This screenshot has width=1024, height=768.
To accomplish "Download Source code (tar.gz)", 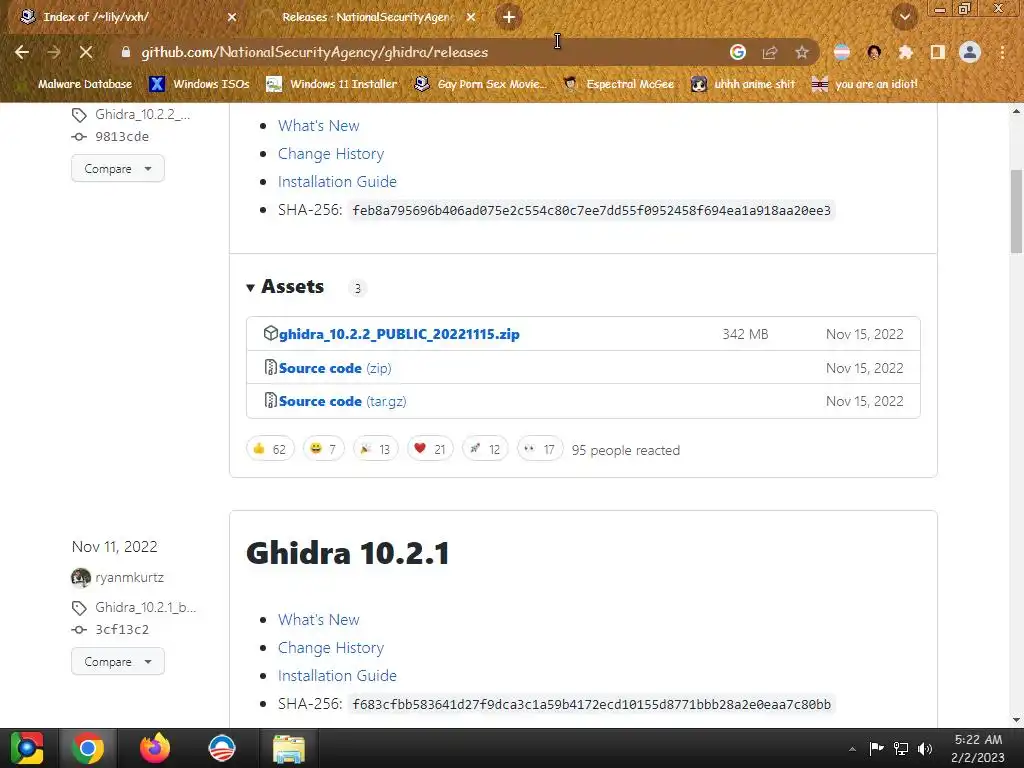I will (x=342, y=401).
